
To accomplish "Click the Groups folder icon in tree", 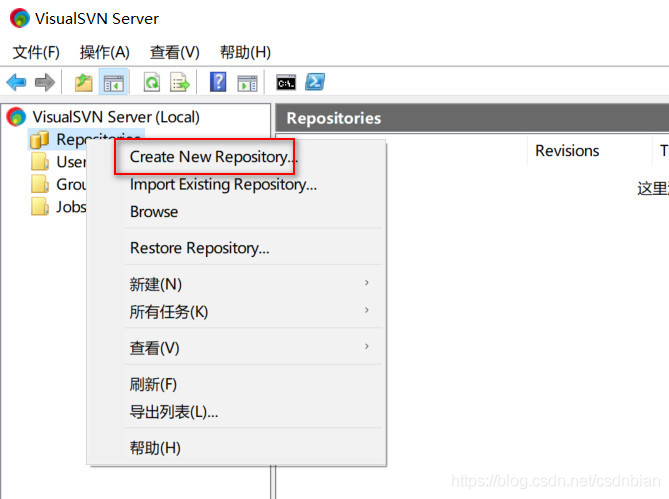I will (x=40, y=184).
